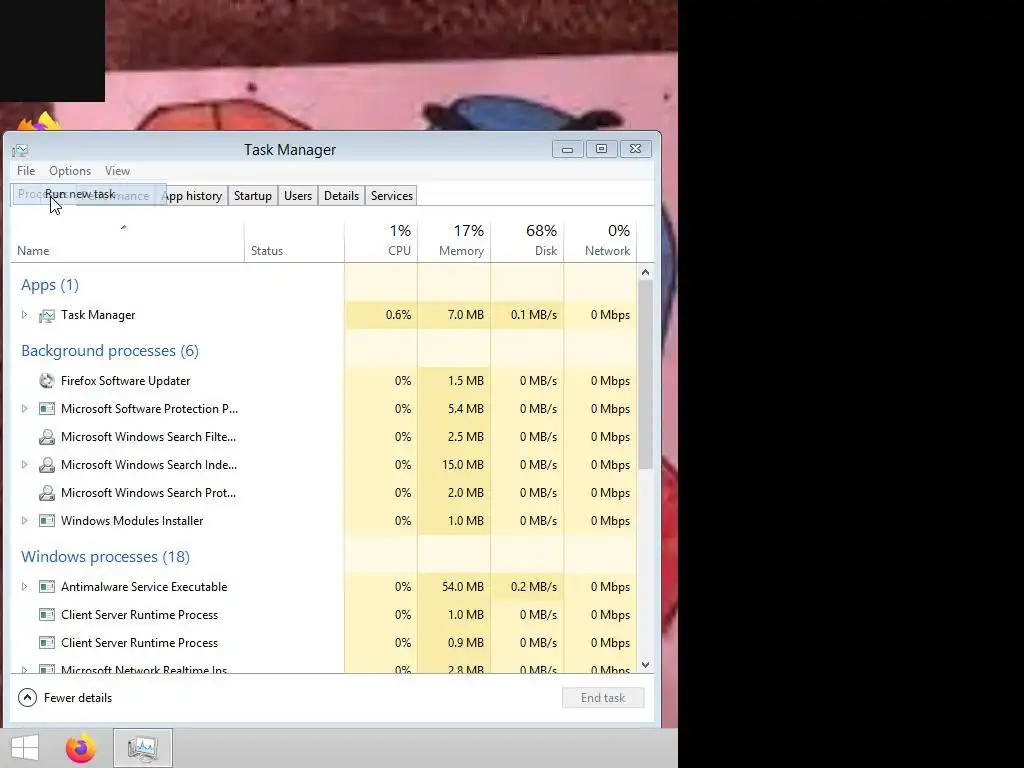Switch to the App history tab
The image size is (1024, 768).
(x=192, y=196)
